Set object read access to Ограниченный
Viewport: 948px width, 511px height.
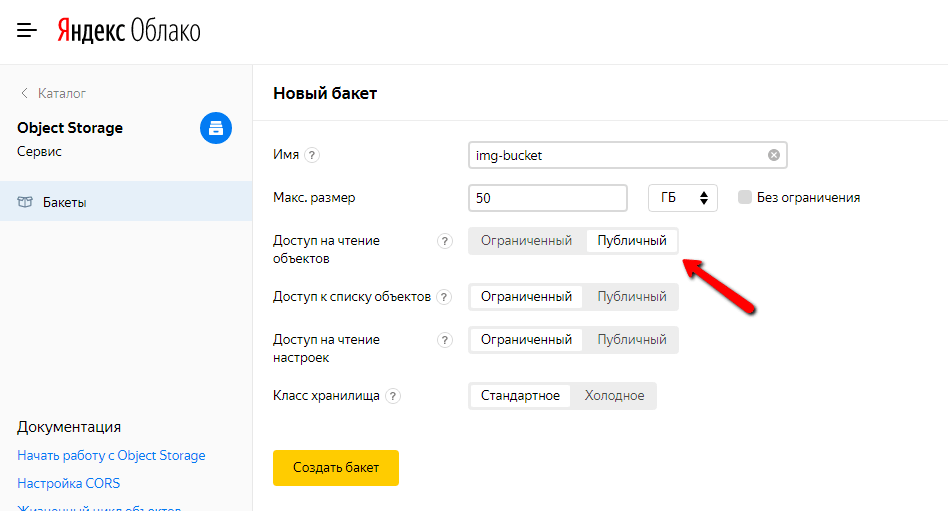526,241
